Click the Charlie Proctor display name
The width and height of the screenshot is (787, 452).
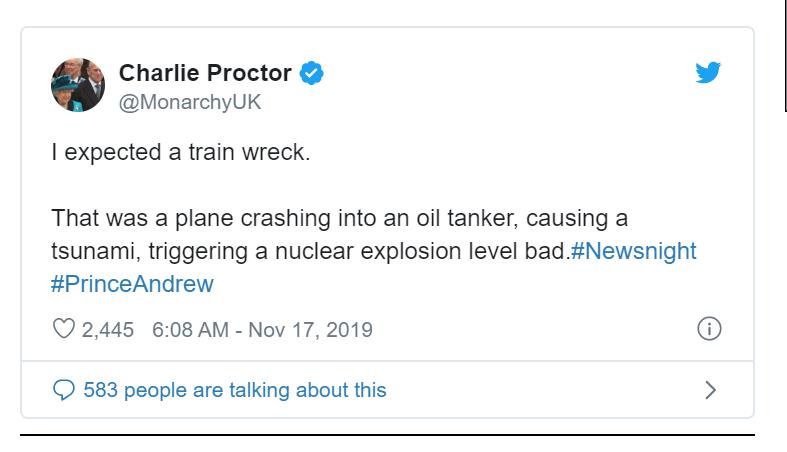click(205, 73)
